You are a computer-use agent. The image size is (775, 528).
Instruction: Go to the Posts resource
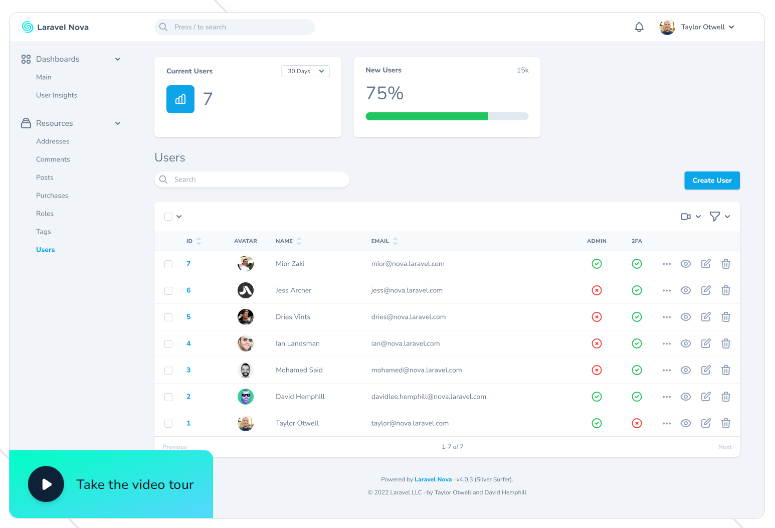point(44,177)
